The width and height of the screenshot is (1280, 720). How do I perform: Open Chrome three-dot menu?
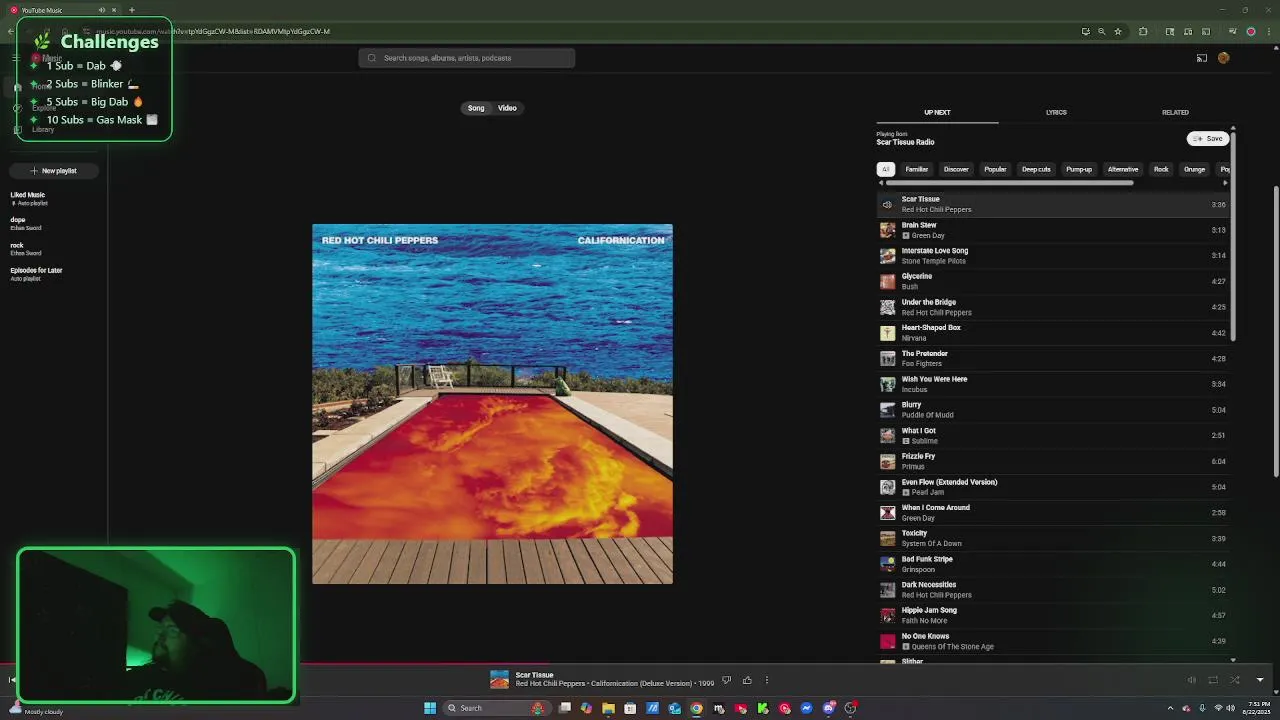(1267, 31)
